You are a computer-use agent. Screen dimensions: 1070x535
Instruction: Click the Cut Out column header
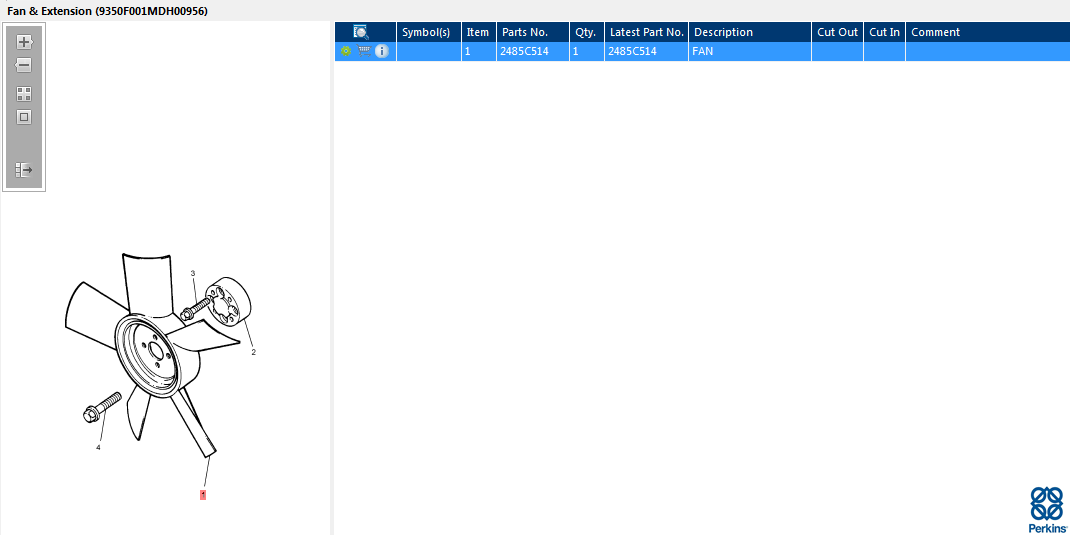tap(837, 32)
